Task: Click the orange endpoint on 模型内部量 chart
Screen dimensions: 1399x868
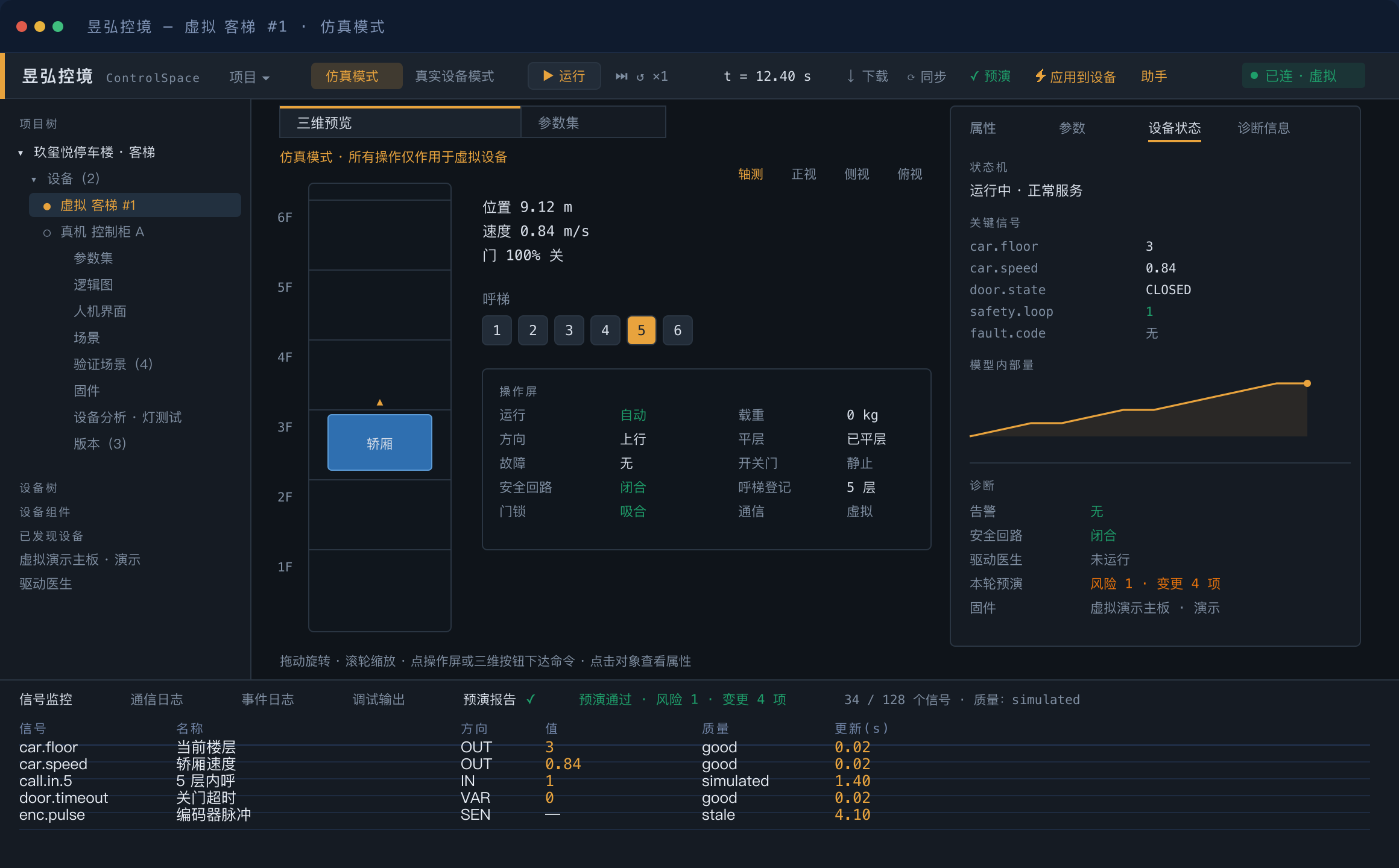Action: 1307,383
